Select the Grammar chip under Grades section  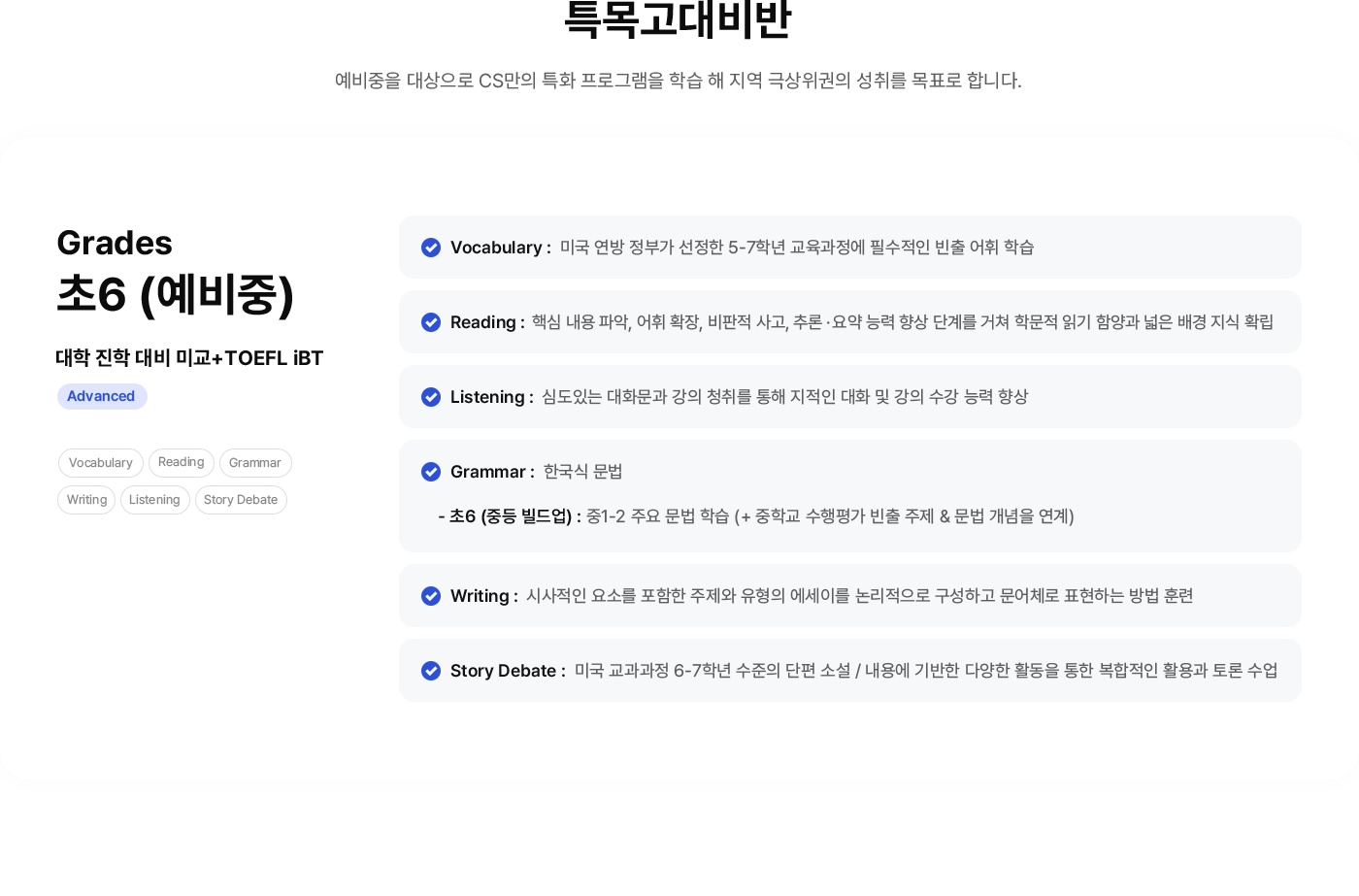coord(255,463)
